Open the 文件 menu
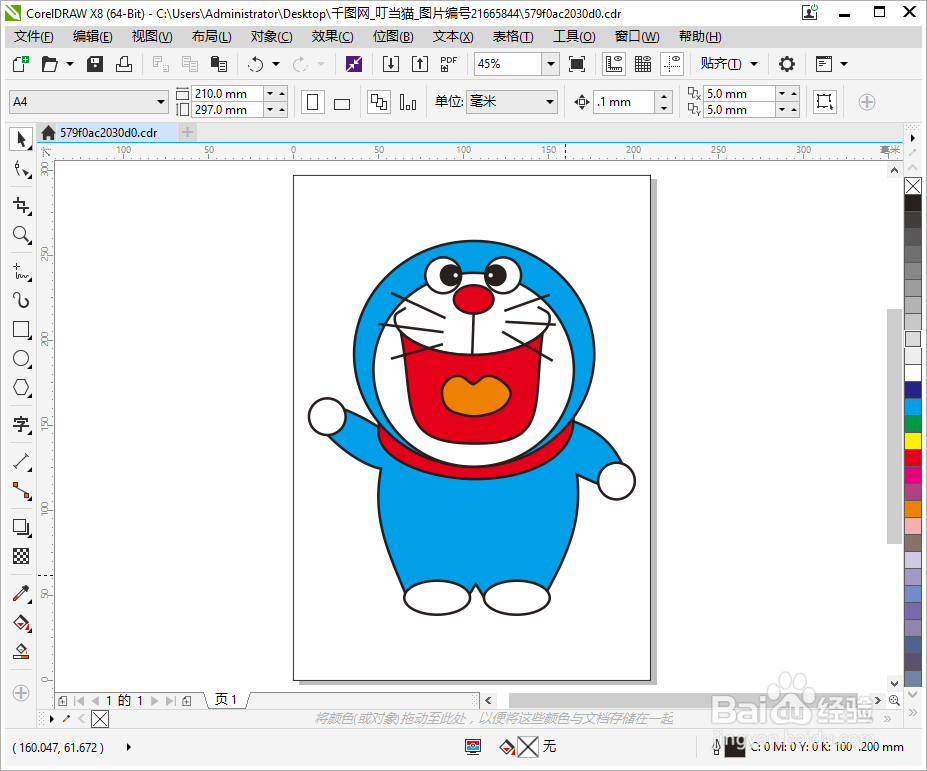The width and height of the screenshot is (927, 771). (x=33, y=37)
